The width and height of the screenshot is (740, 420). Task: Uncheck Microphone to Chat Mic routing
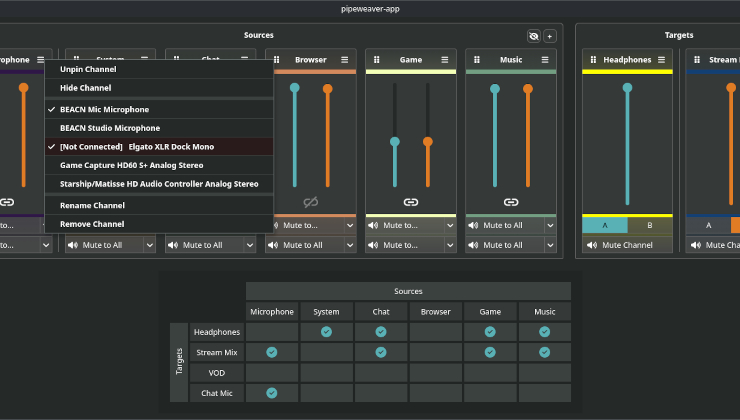272,393
